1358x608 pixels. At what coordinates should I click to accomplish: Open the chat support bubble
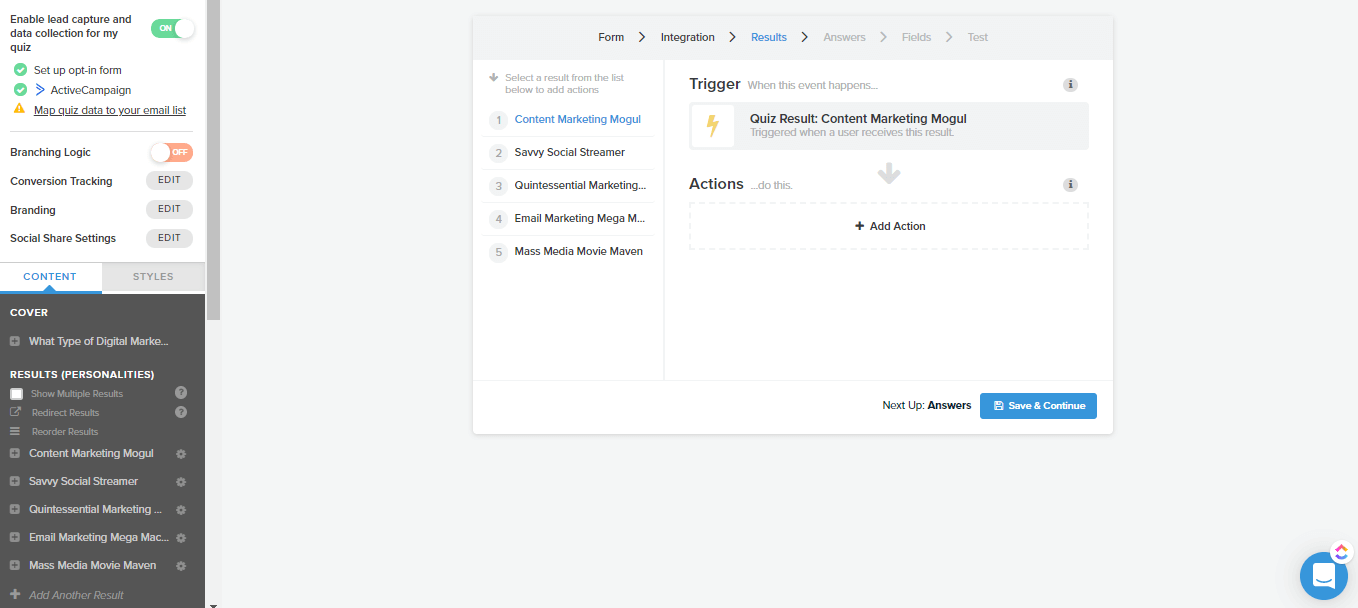(x=1323, y=576)
